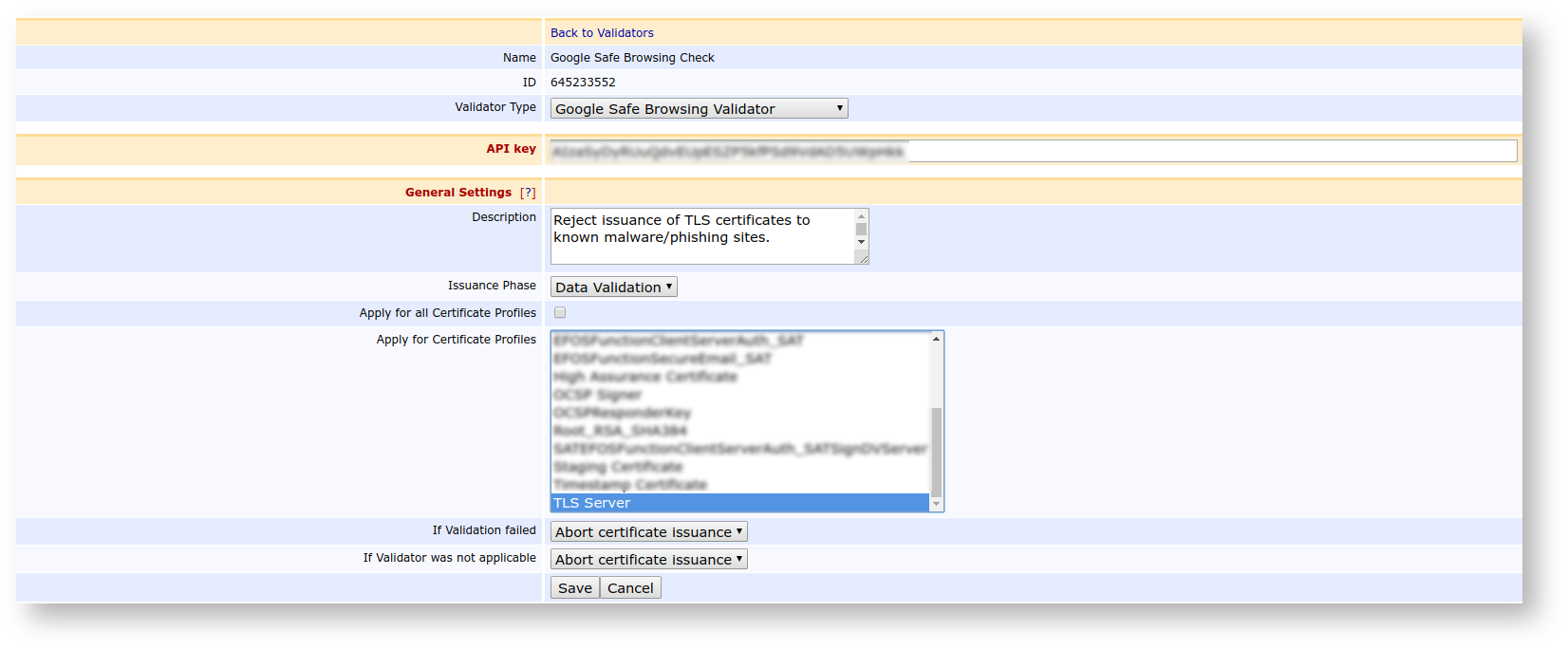The height and width of the screenshot is (649, 1568).
Task: Open General Settings help [?] link
Action: coord(528,193)
